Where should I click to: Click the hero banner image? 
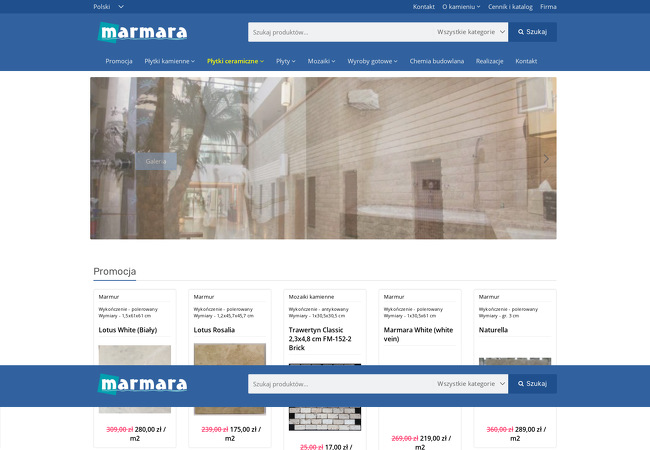pos(323,158)
